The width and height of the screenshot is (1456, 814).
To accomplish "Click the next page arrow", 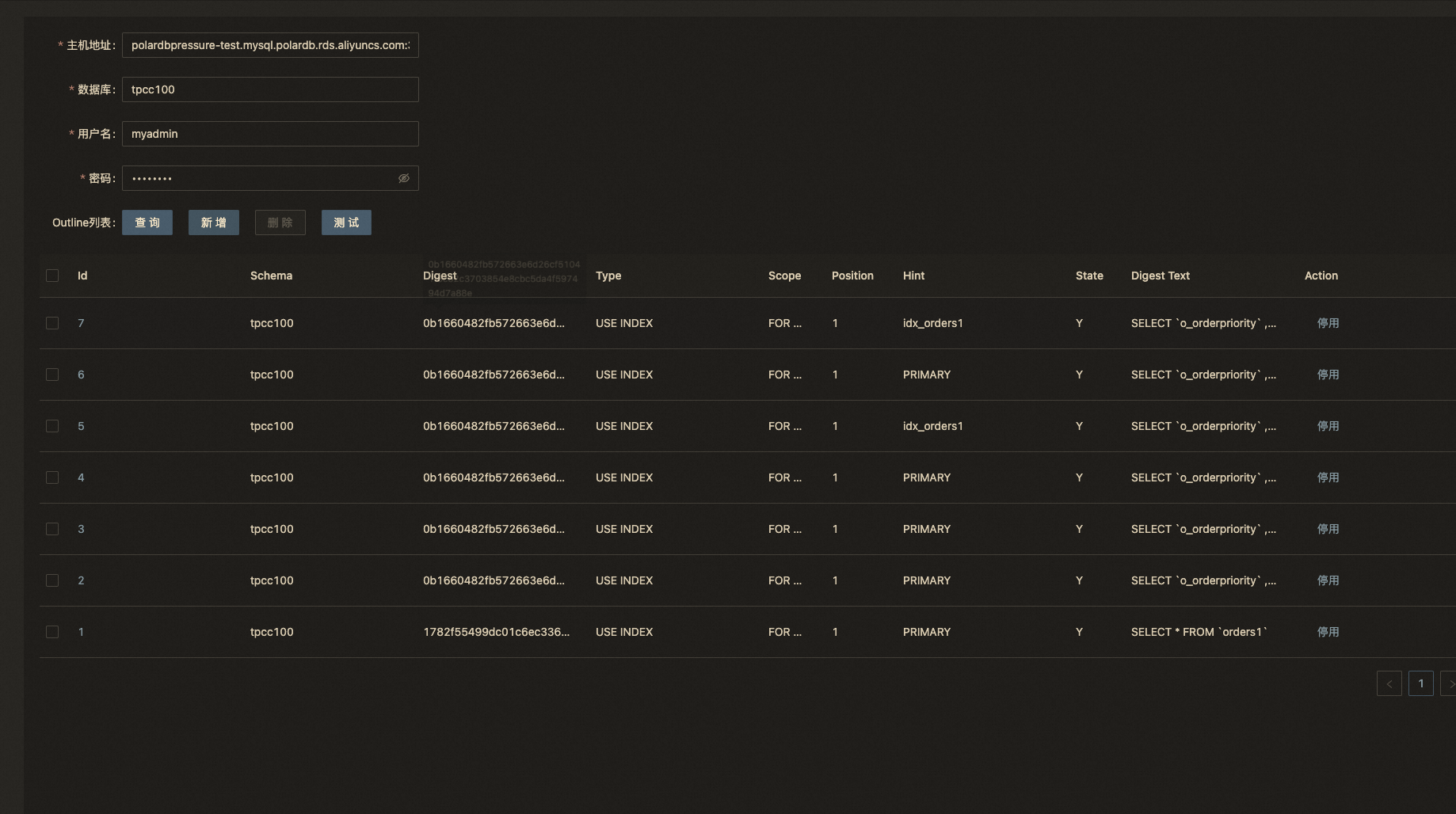I will pos(1449,683).
